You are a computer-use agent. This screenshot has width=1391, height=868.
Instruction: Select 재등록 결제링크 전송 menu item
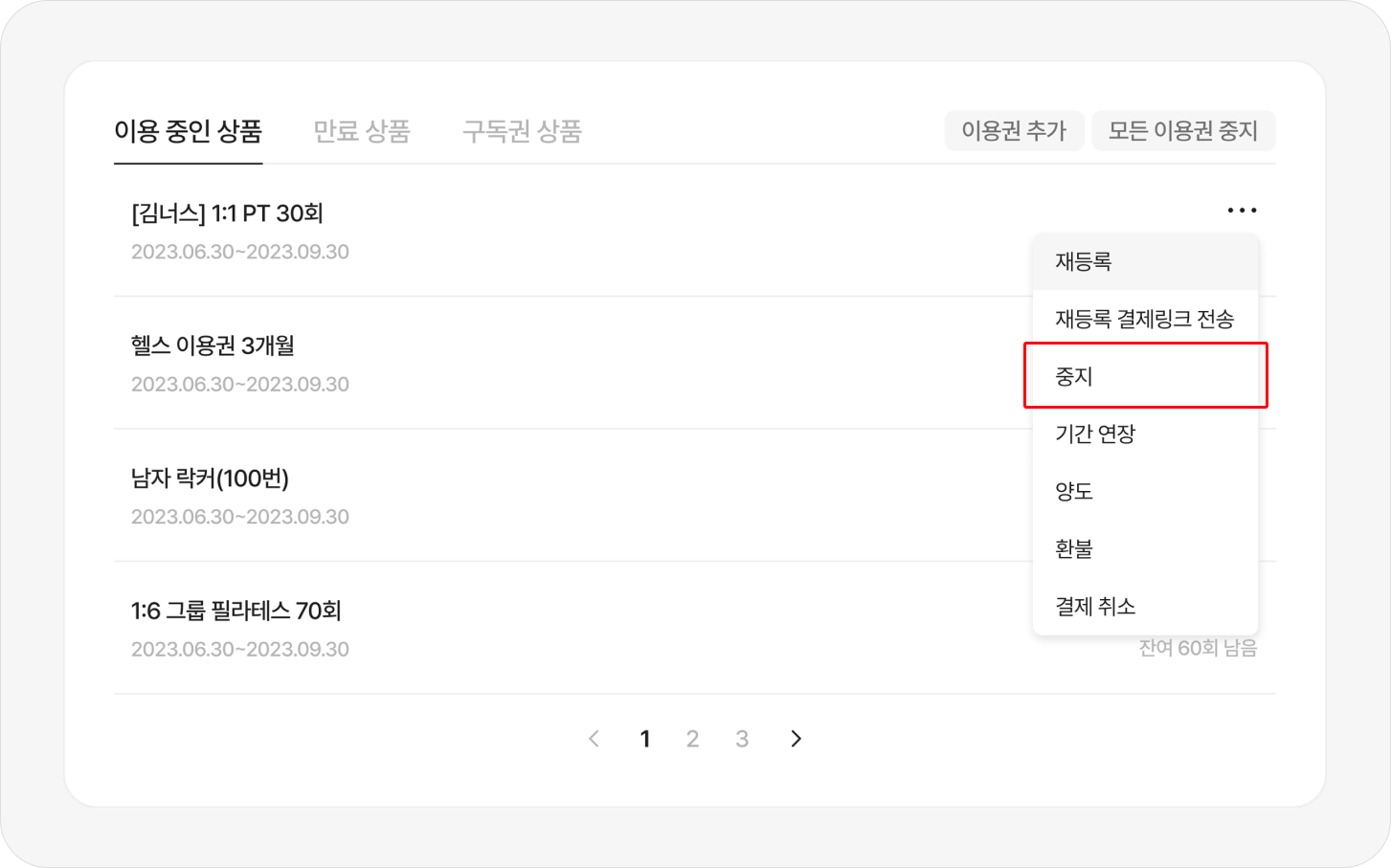click(x=1145, y=319)
